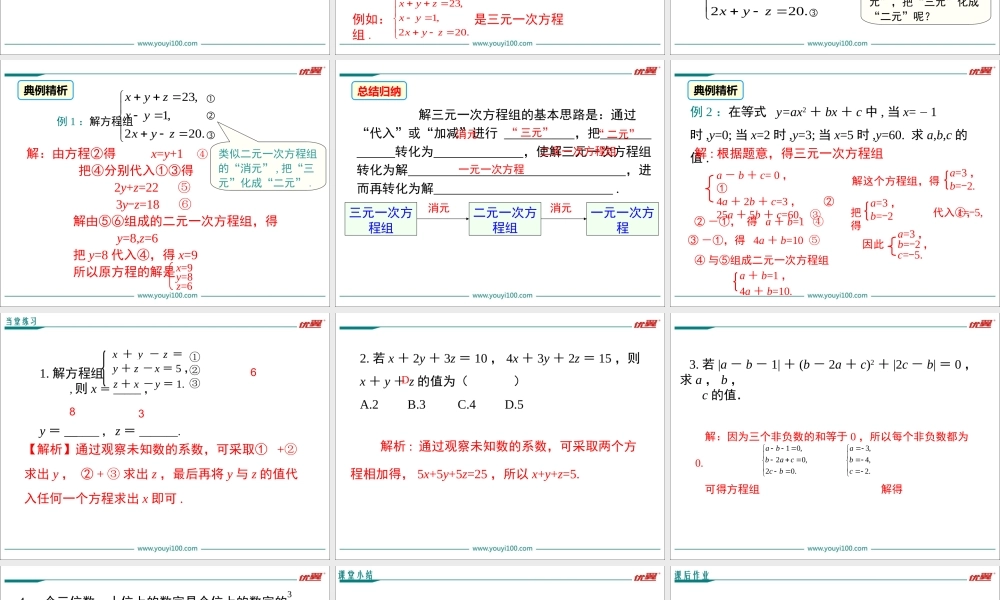Viewport: 1000px width, 600px height.
Task: Select answer choice A.2 on question 2
Action: point(370,405)
